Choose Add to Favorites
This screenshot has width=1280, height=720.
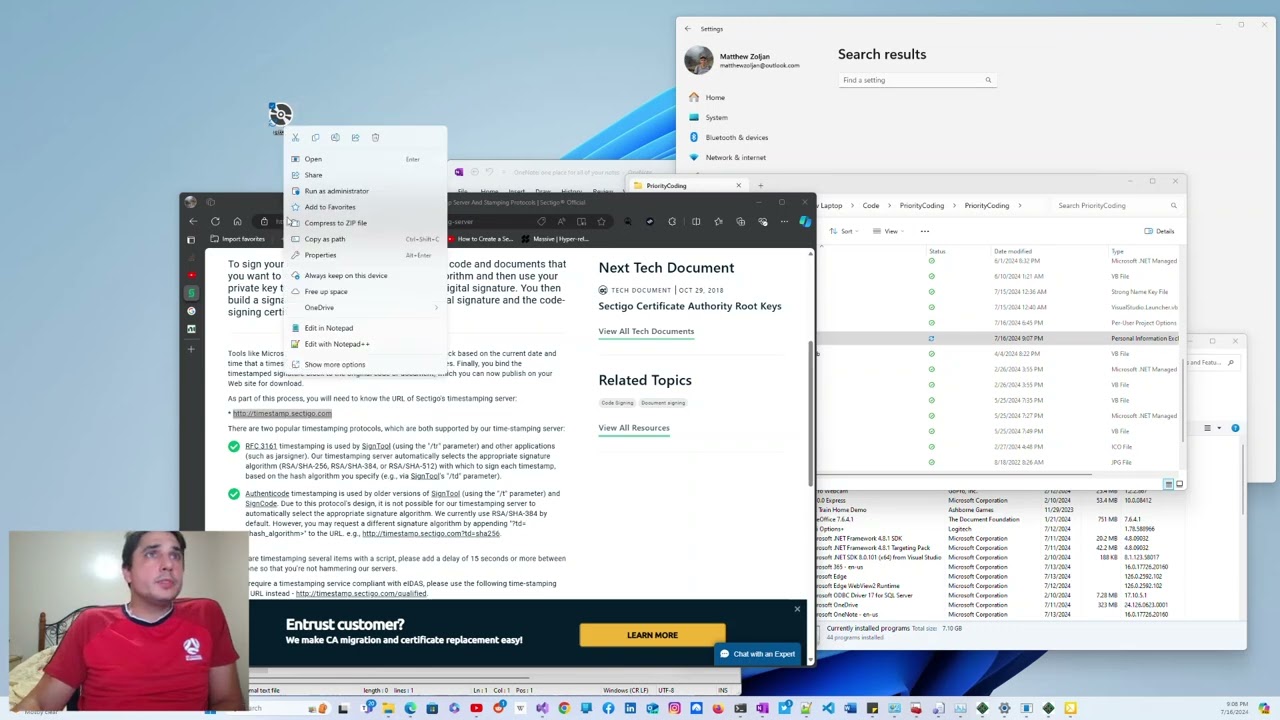(366, 207)
